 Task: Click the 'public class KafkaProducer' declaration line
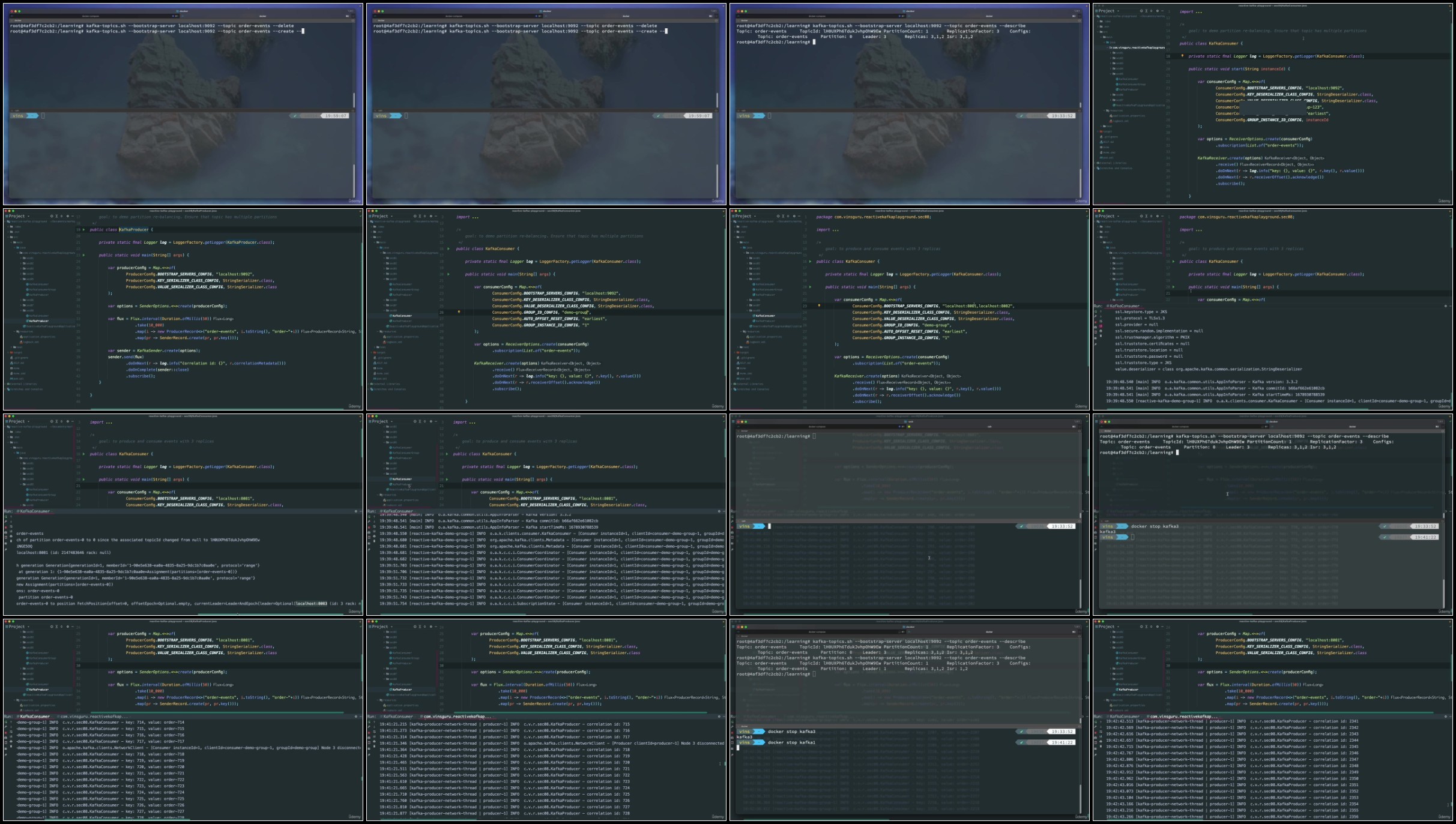(x=121, y=229)
